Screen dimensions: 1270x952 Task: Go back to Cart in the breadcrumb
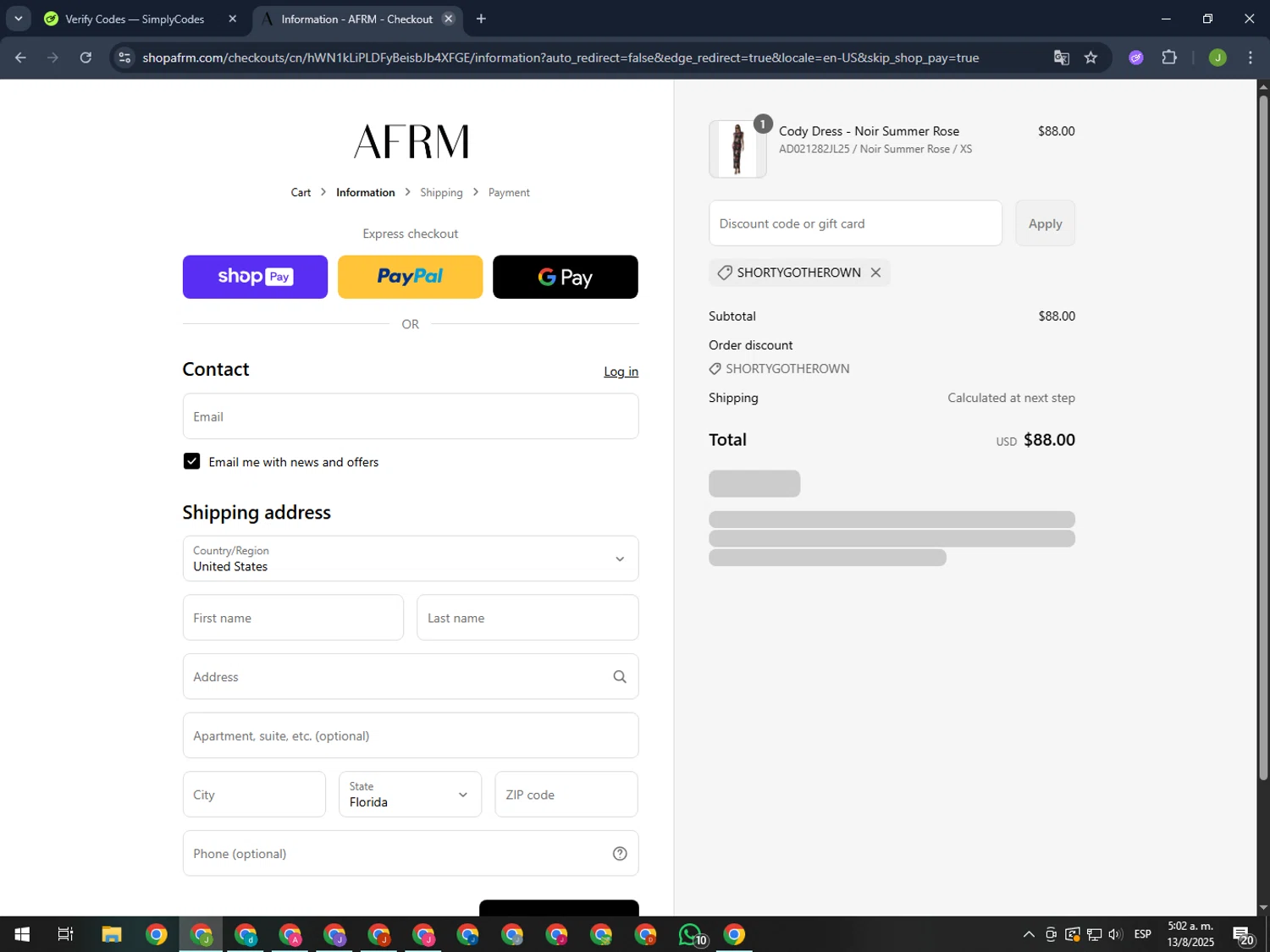coord(301,192)
